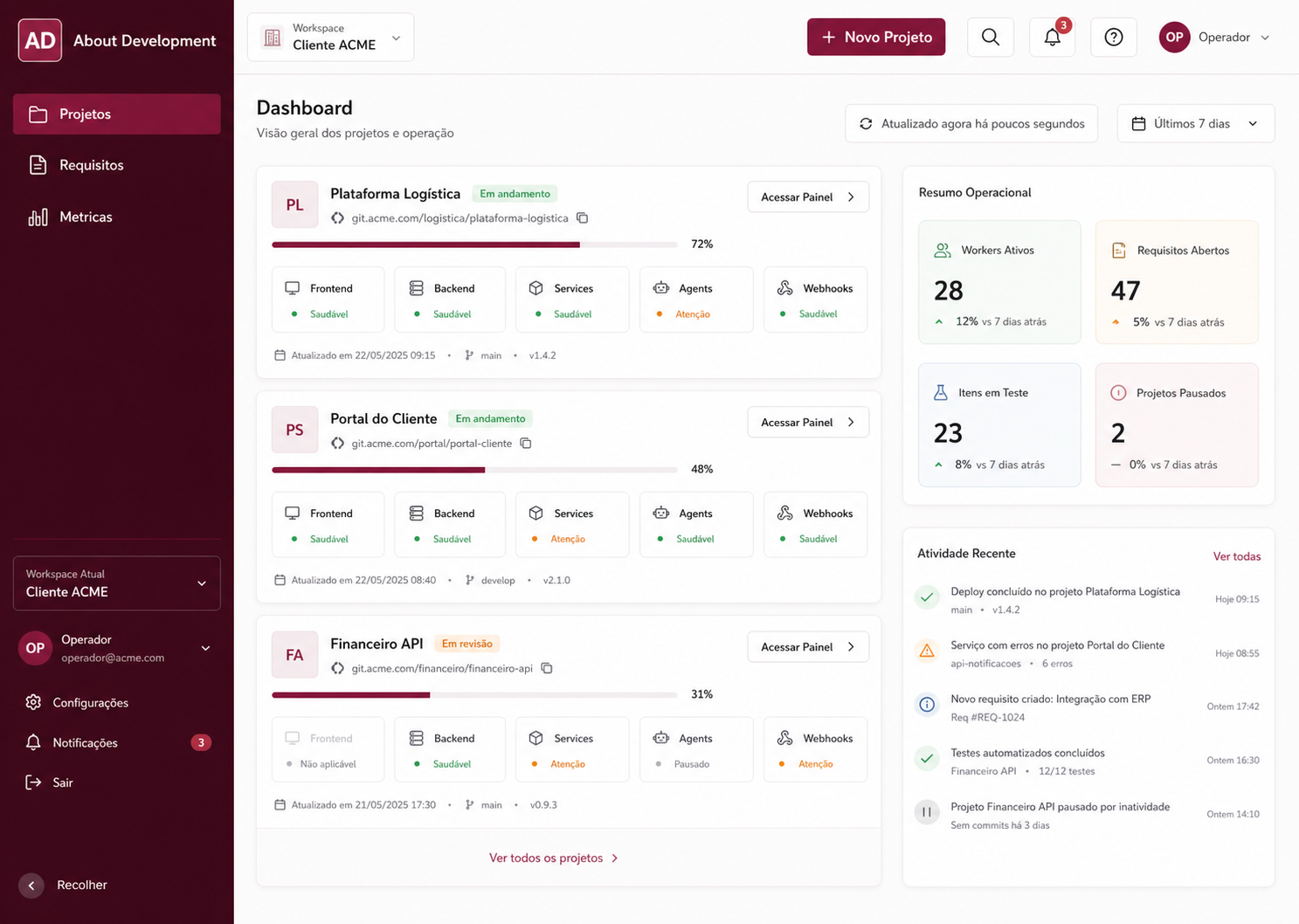This screenshot has width=1299, height=924.
Task: Click the refresh icon next to Atualizado
Action: pos(866,124)
